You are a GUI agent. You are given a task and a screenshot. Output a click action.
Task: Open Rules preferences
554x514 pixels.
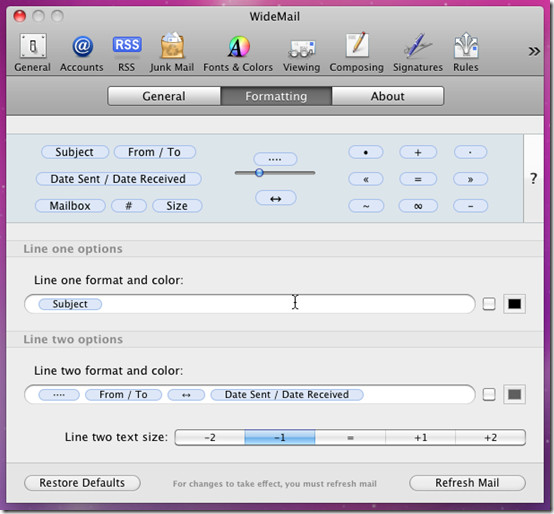tap(466, 52)
